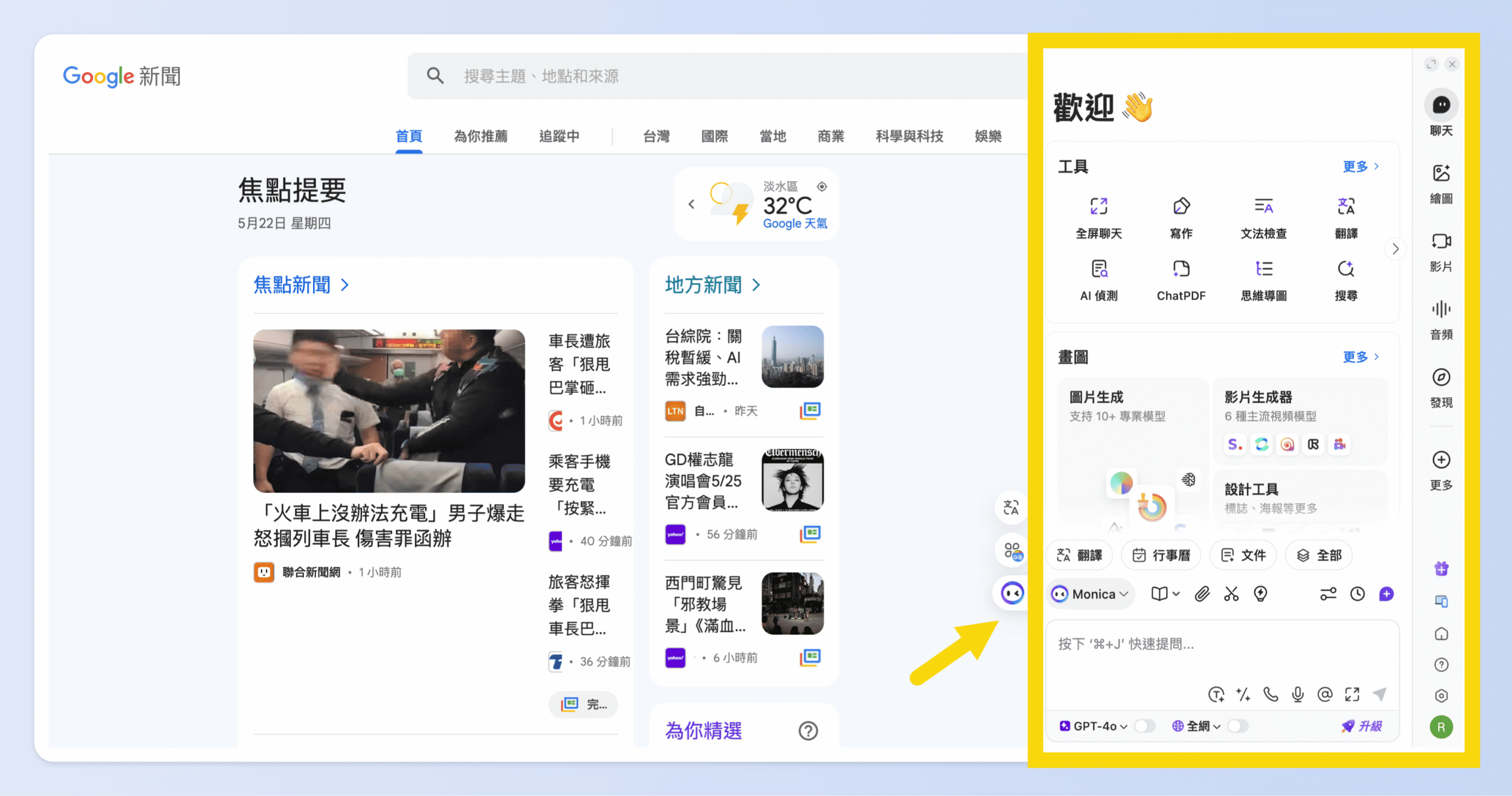1512x796 pixels.
Task: Click the floating Monica face button
Action: [x=1012, y=593]
